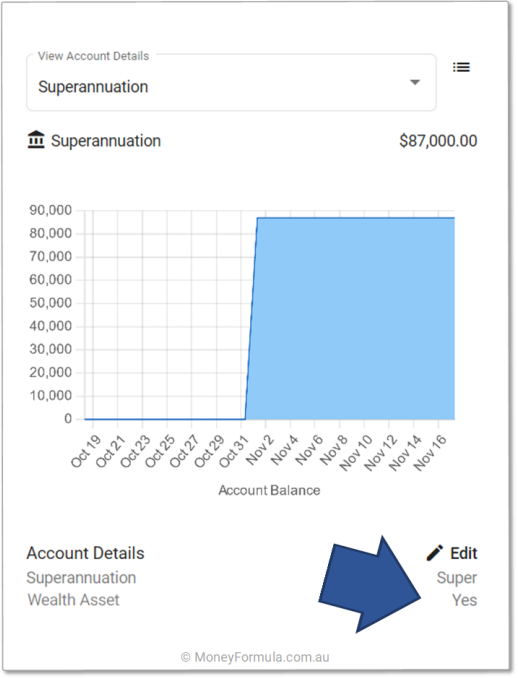This screenshot has width=518, height=678.
Task: Click the Oct 19 x-axis date label
Action: 86,452
